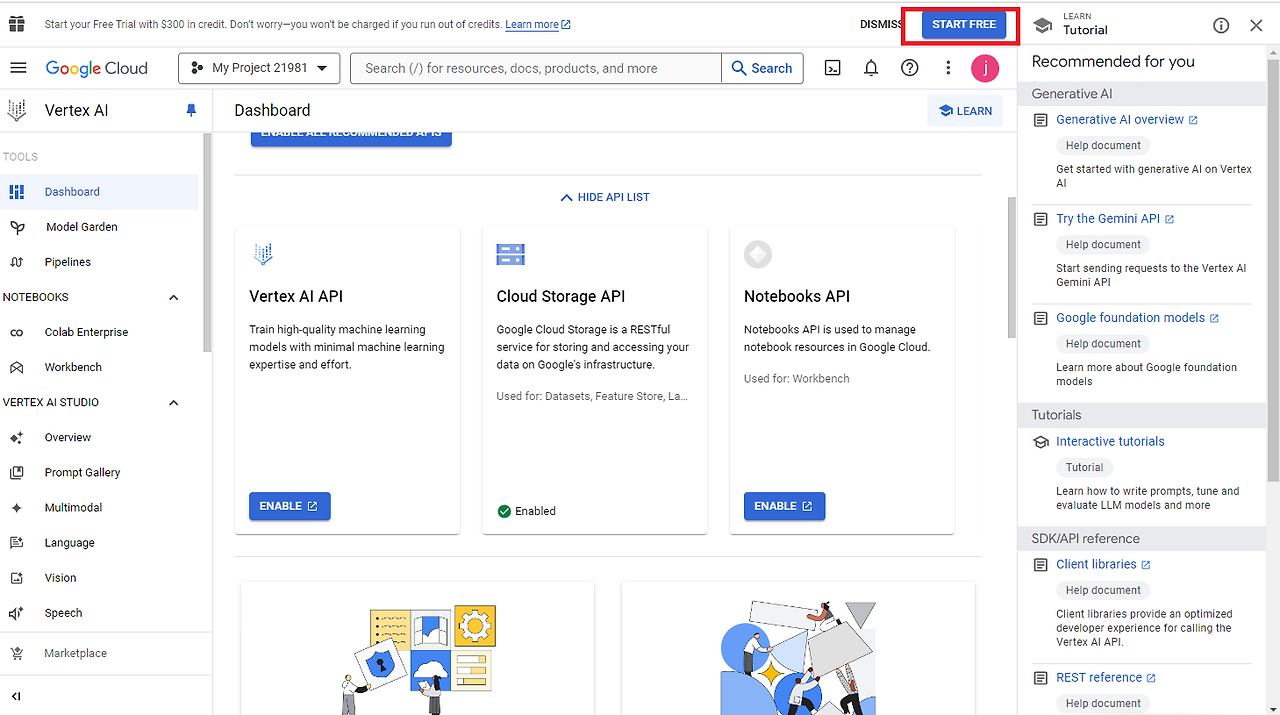1280x715 pixels.
Task: Click Learn more link in banner
Action: click(538, 24)
